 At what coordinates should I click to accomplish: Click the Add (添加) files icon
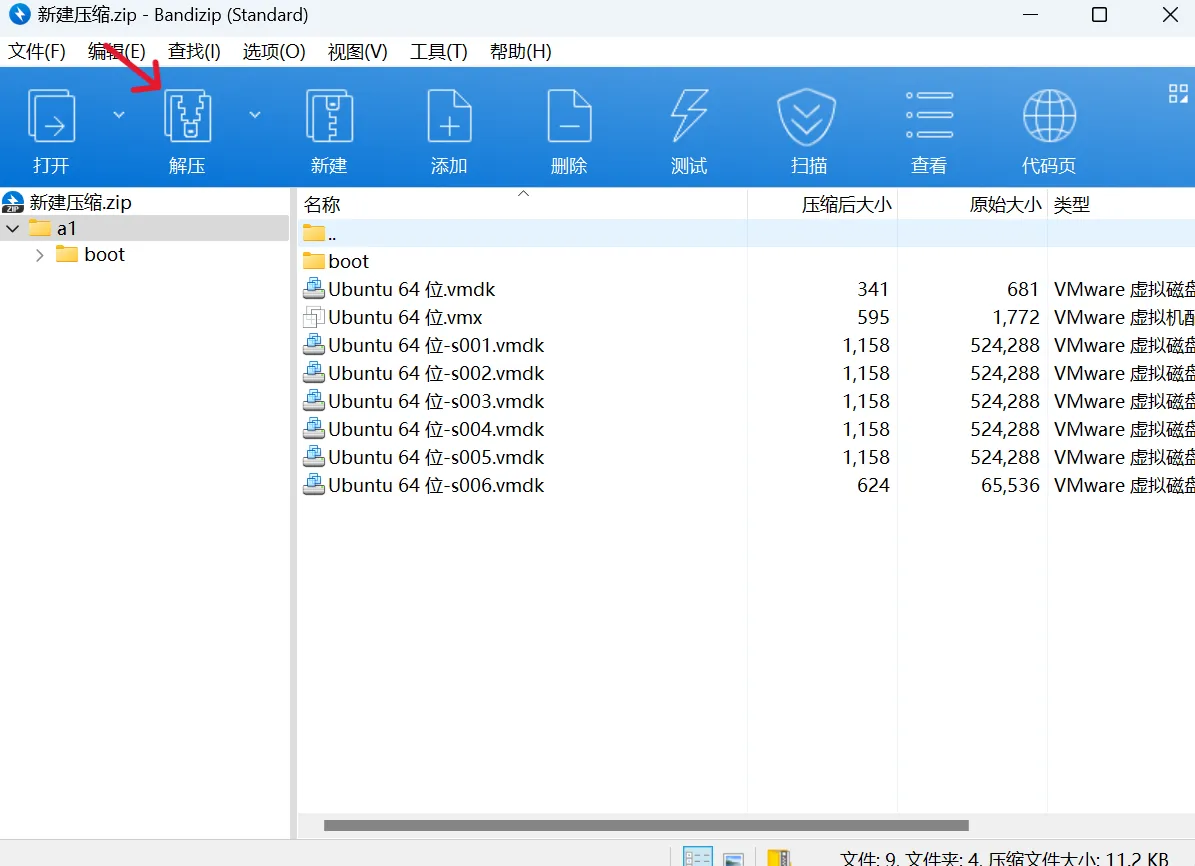(x=449, y=116)
